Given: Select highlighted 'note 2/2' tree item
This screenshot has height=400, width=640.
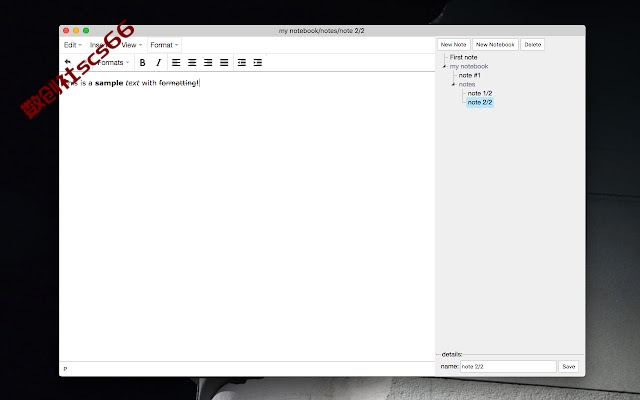Looking at the screenshot, I should 480,102.
